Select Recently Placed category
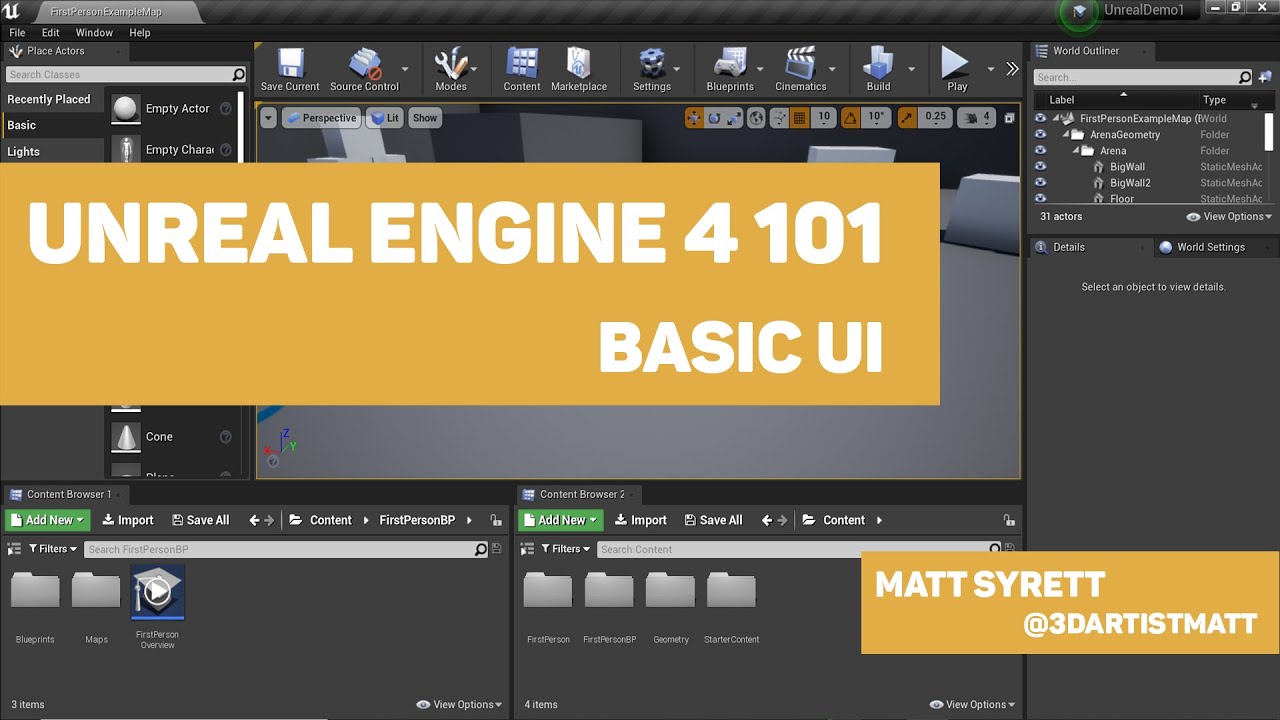 pos(49,99)
